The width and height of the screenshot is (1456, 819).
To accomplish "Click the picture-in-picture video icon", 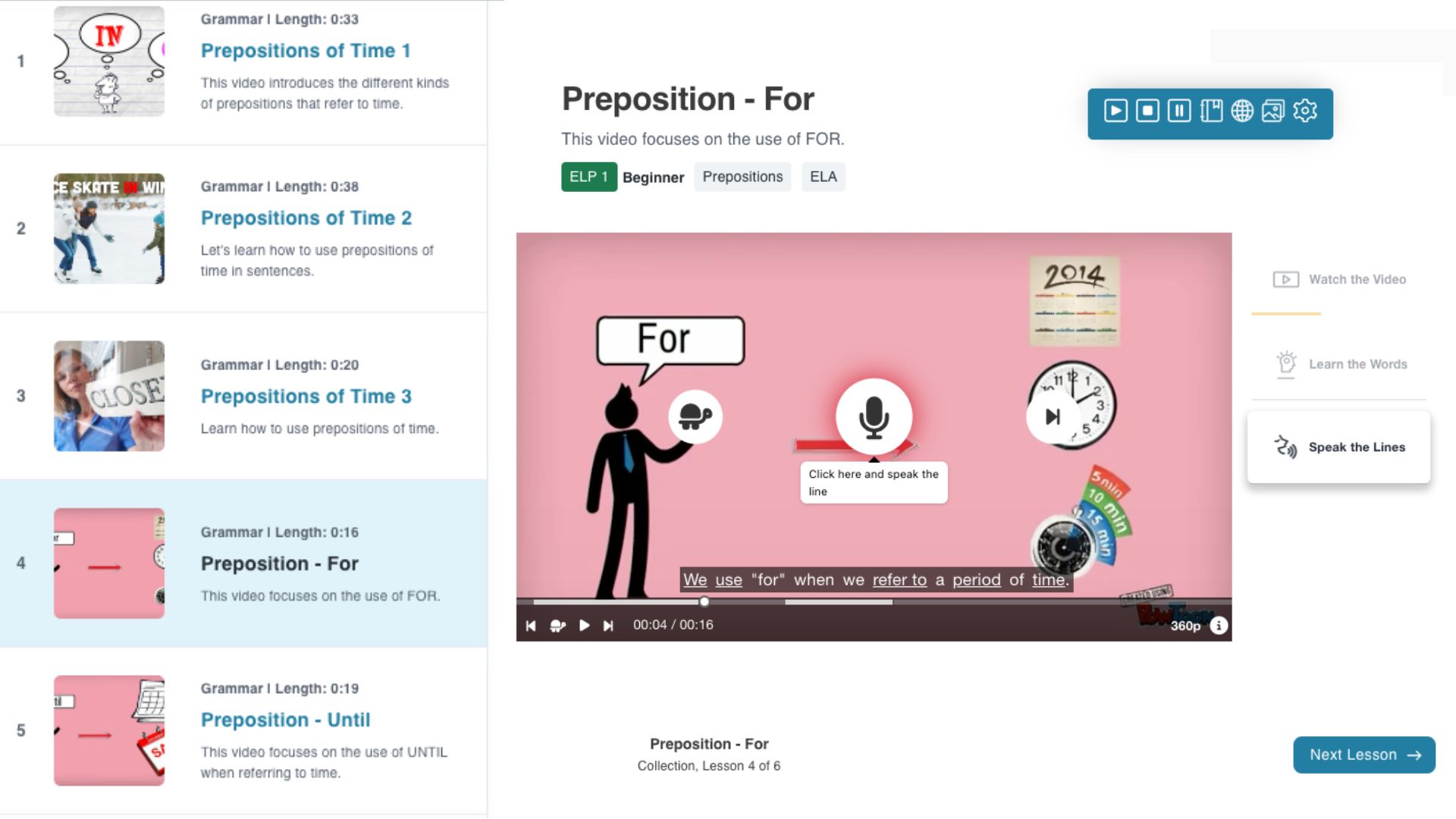I will [x=1272, y=110].
